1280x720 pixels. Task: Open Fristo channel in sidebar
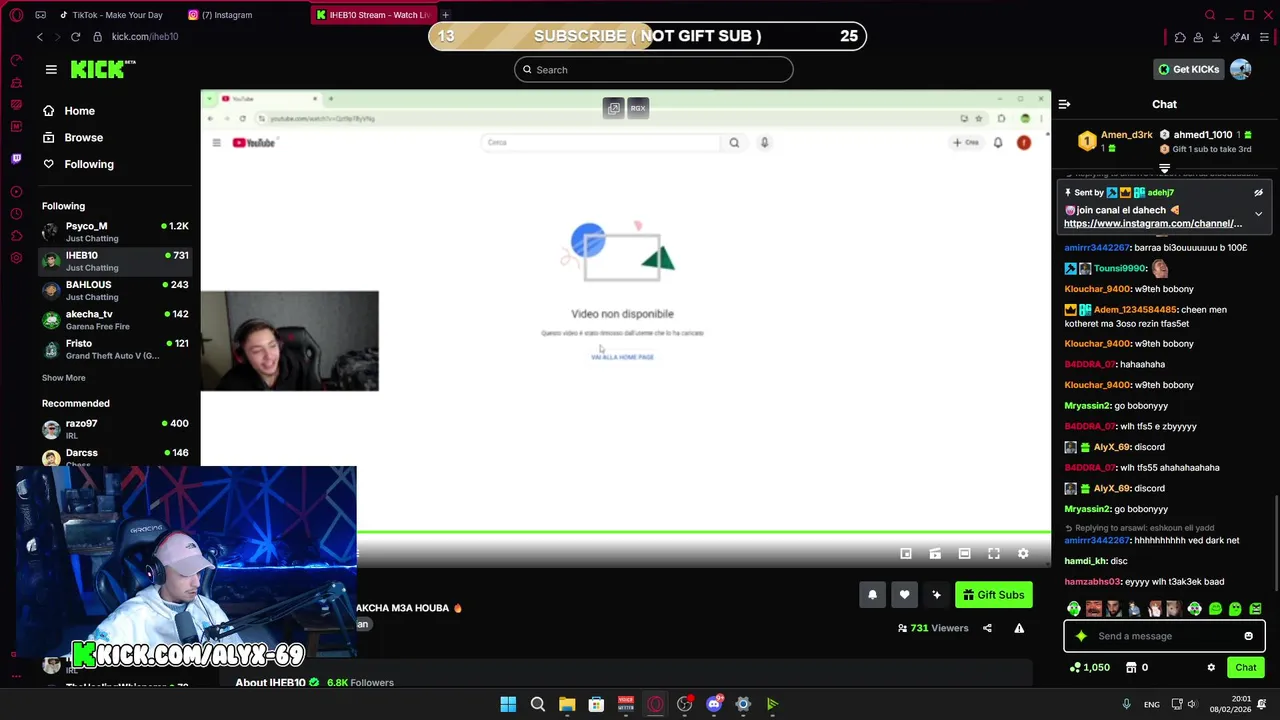[115, 349]
